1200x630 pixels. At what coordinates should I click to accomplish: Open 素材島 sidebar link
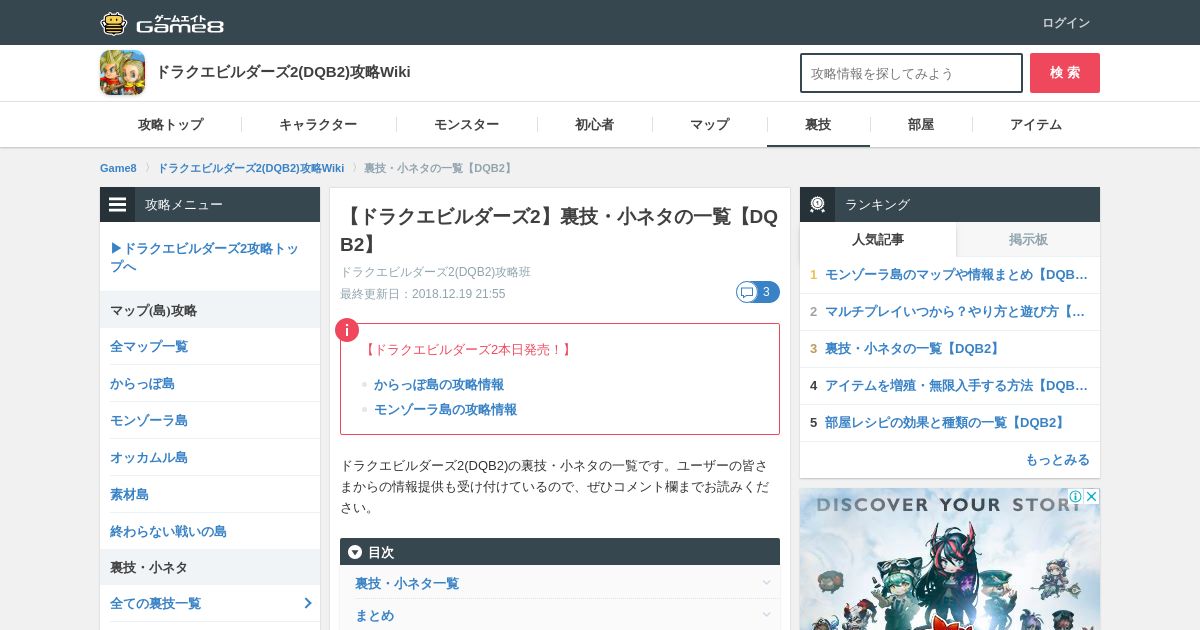point(129,495)
